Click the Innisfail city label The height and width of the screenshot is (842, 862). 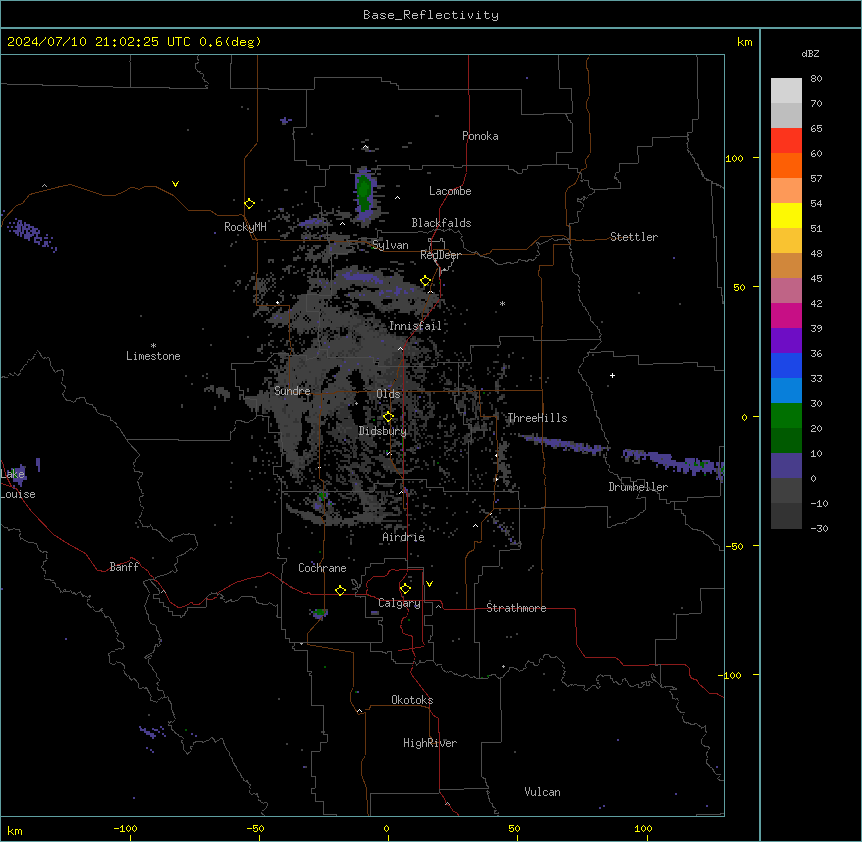(415, 326)
